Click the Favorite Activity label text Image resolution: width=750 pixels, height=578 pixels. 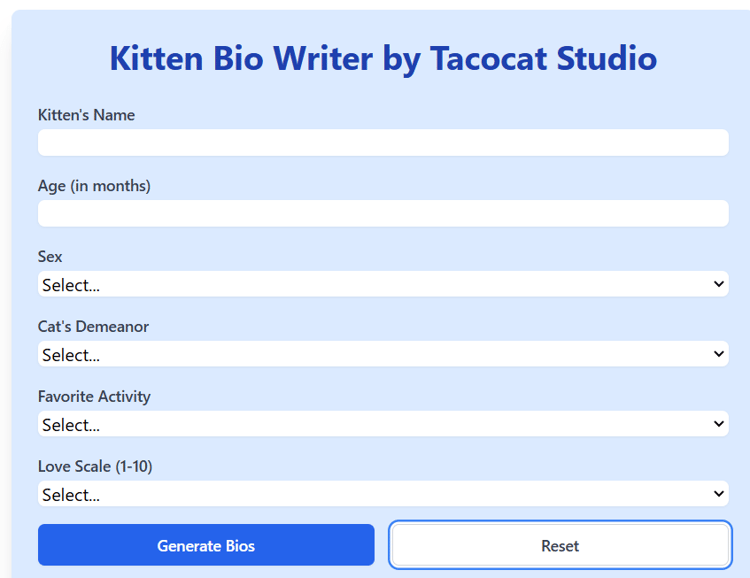click(x=94, y=397)
